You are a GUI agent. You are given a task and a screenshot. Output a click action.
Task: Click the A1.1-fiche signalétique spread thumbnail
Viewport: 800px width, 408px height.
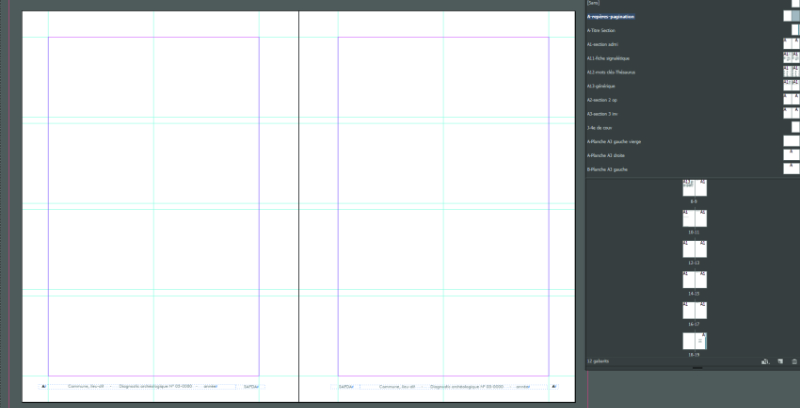(x=791, y=57)
